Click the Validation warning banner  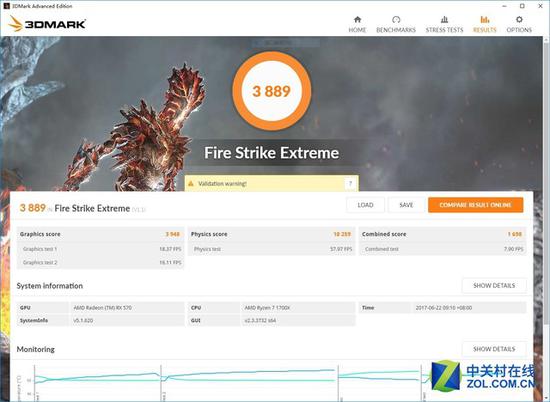[x=271, y=183]
